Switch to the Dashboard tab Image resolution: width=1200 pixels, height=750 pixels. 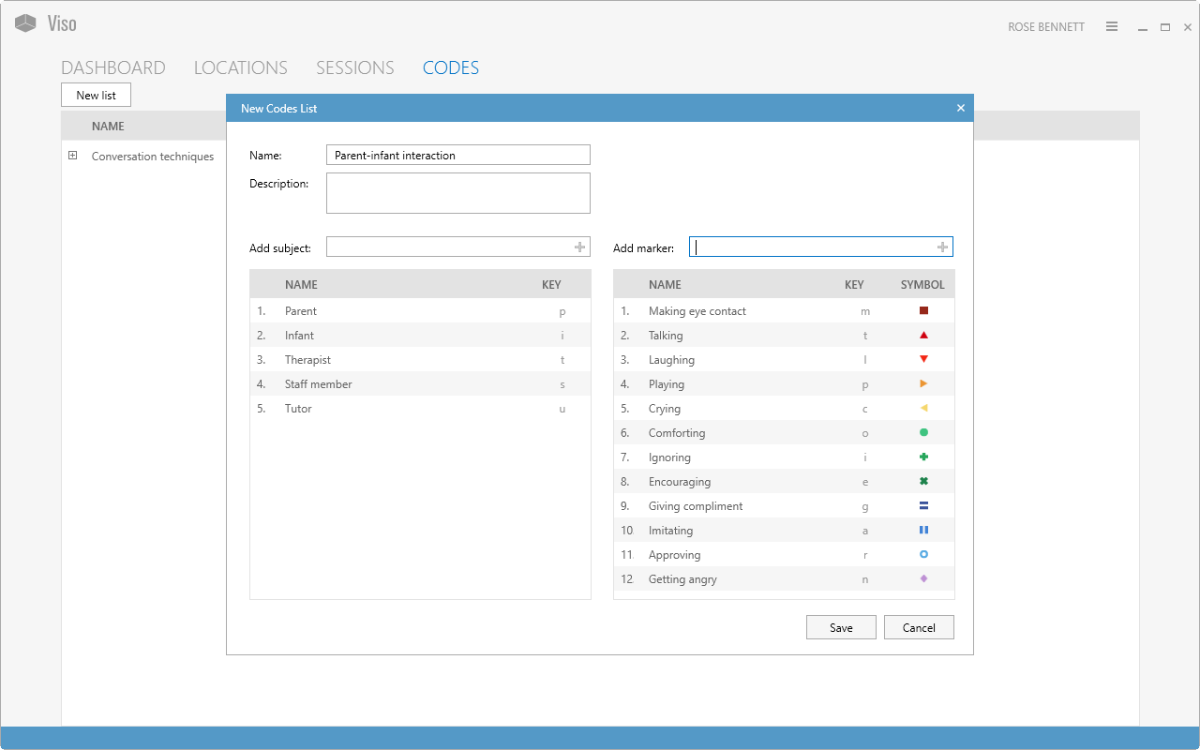coord(113,68)
